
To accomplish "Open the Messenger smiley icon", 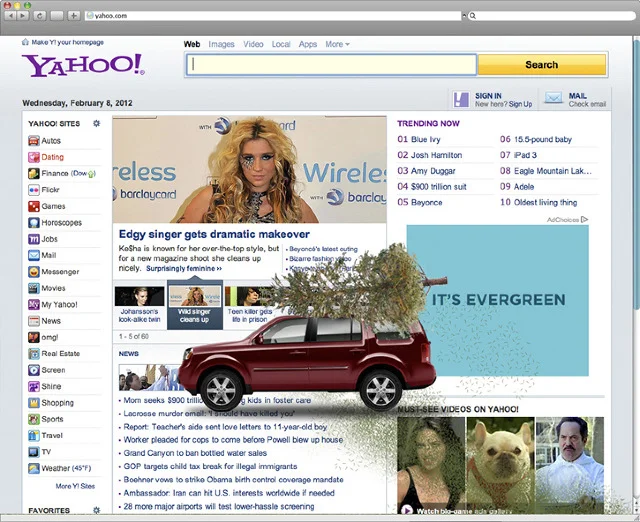I will 34,272.
